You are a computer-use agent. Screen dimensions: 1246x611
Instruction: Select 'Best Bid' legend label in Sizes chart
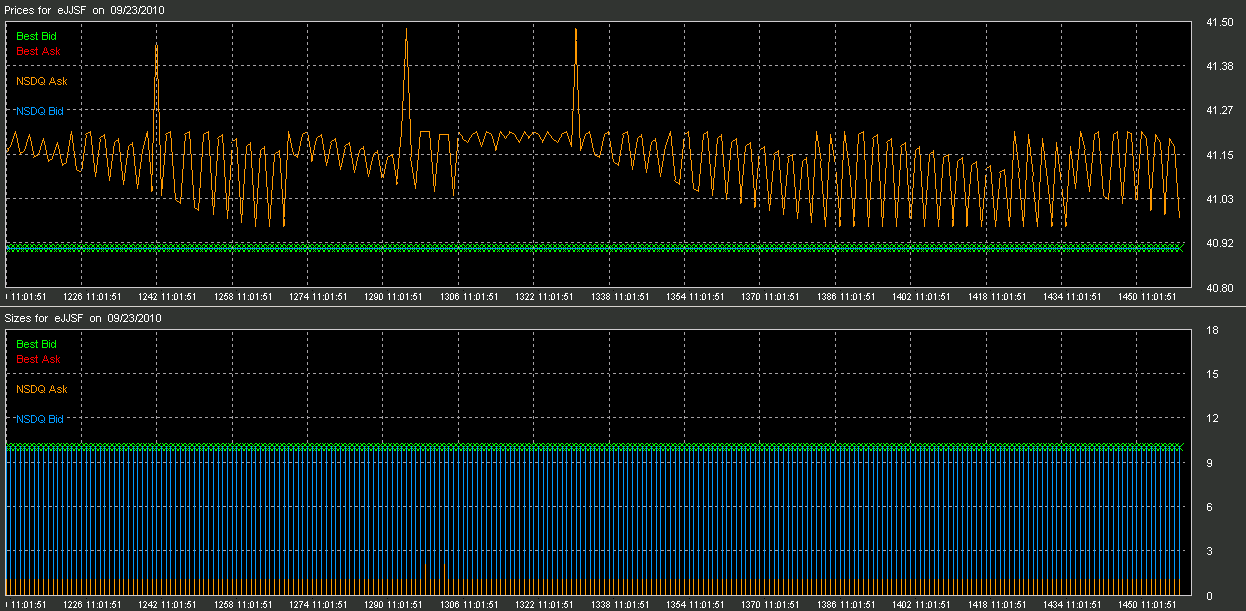[x=36, y=344]
